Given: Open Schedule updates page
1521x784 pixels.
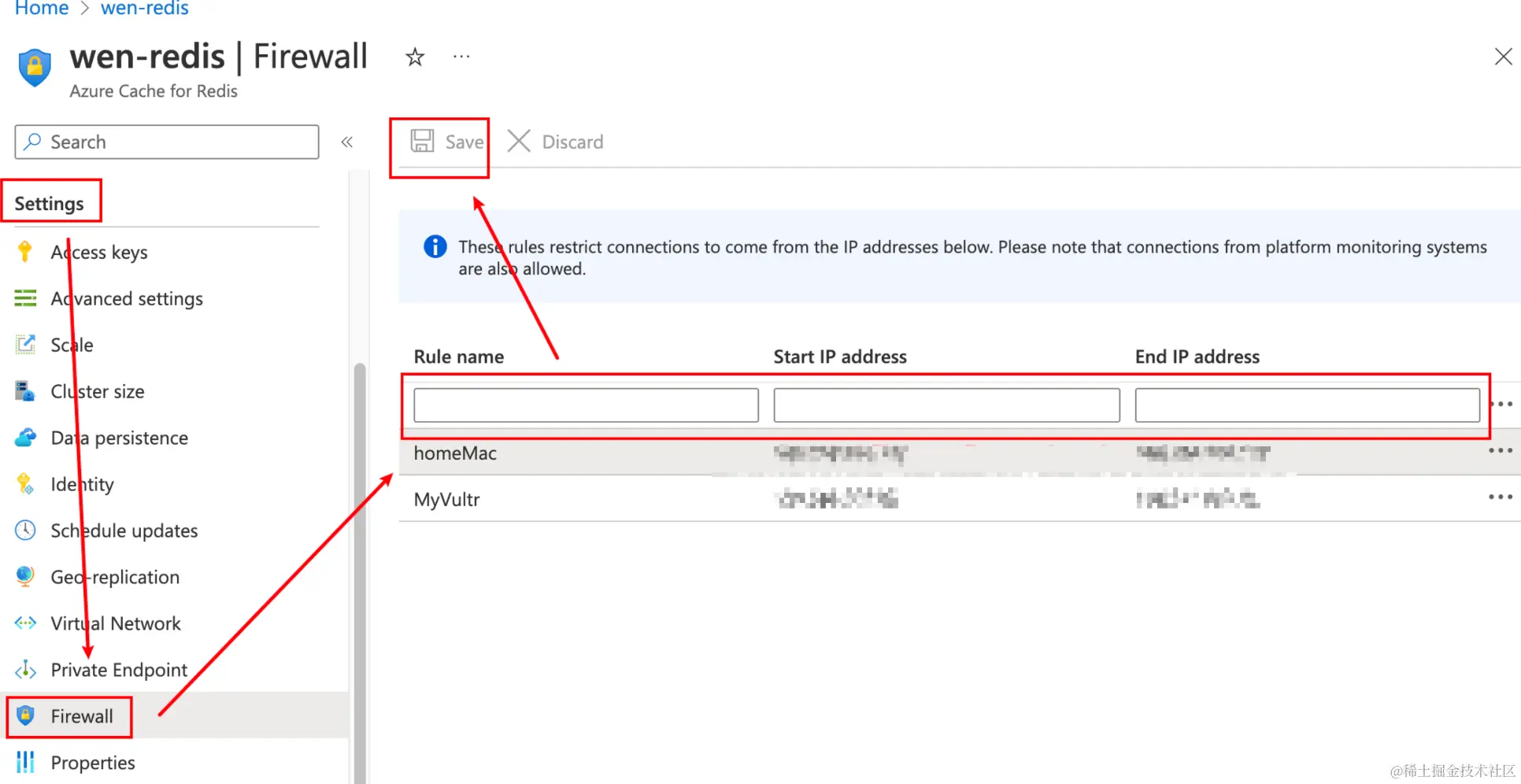Looking at the screenshot, I should pos(124,531).
